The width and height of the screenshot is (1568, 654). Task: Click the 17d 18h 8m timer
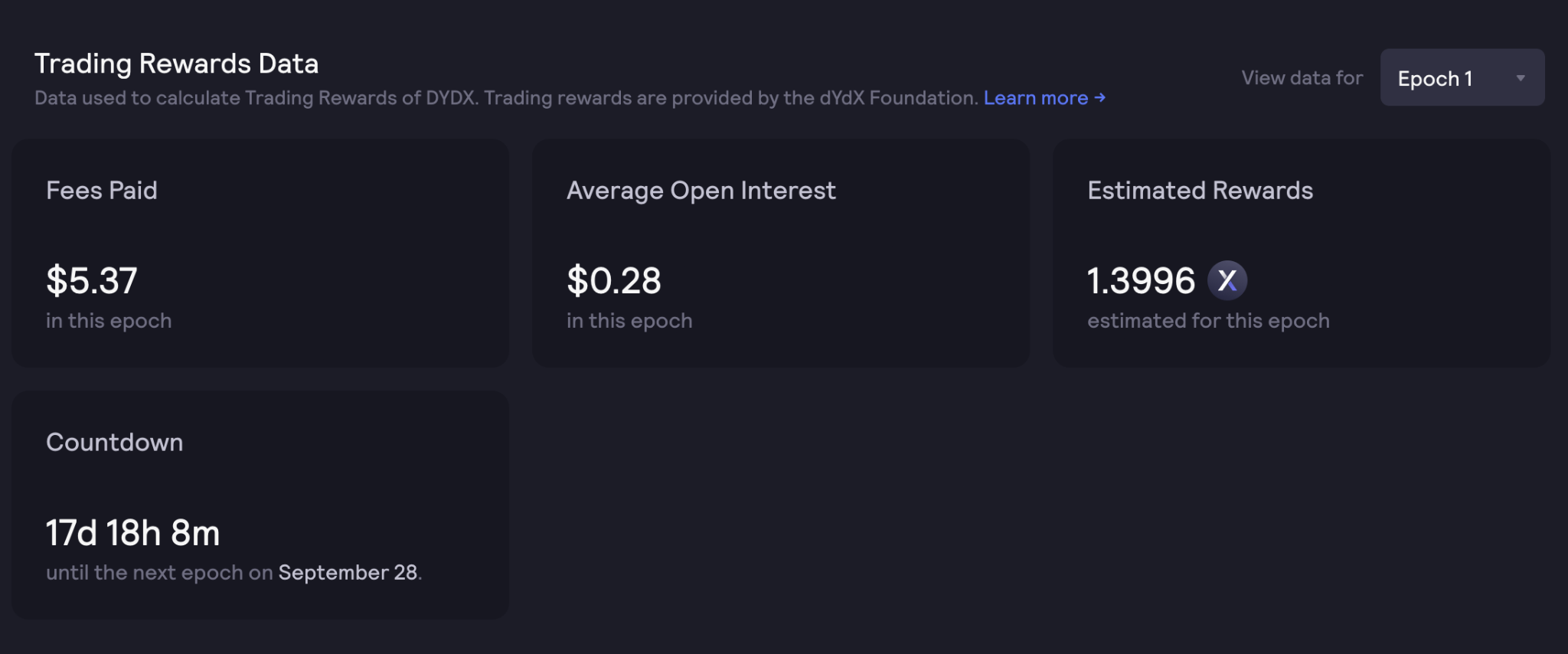(x=132, y=533)
